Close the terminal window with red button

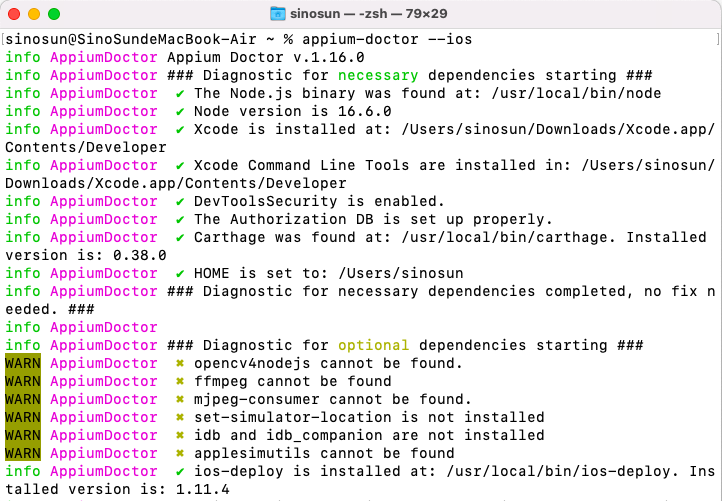point(14,14)
